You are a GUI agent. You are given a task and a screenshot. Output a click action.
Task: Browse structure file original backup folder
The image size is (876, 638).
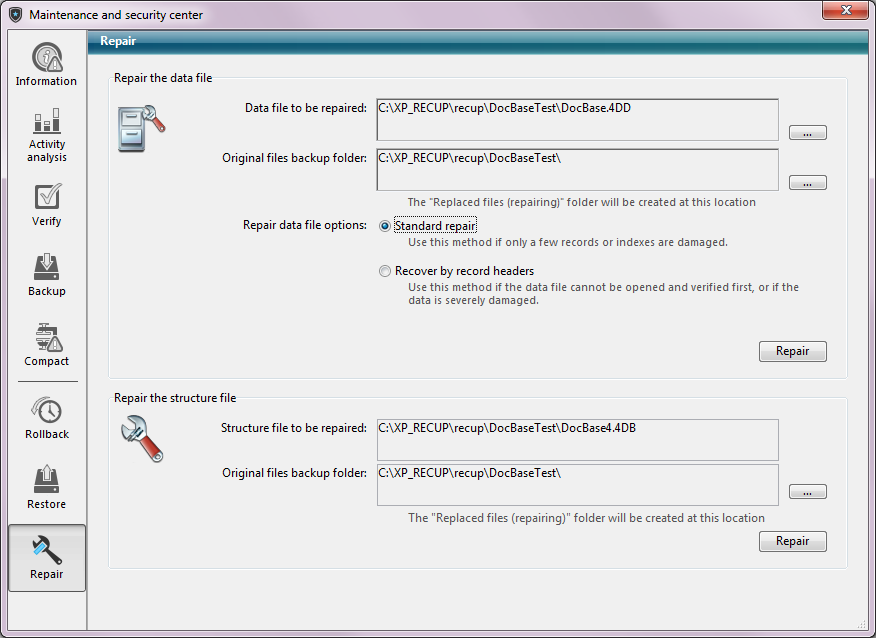pyautogui.click(x=807, y=492)
